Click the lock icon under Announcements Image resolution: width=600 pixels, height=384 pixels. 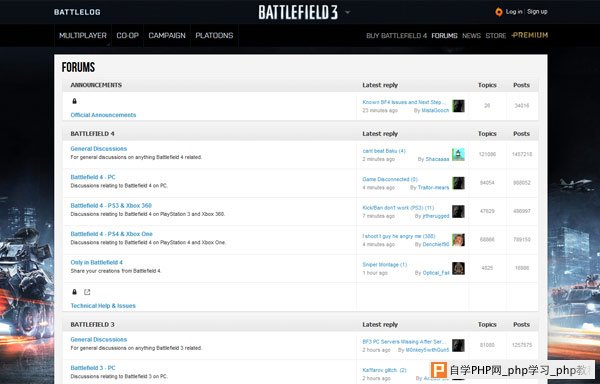click(x=75, y=101)
